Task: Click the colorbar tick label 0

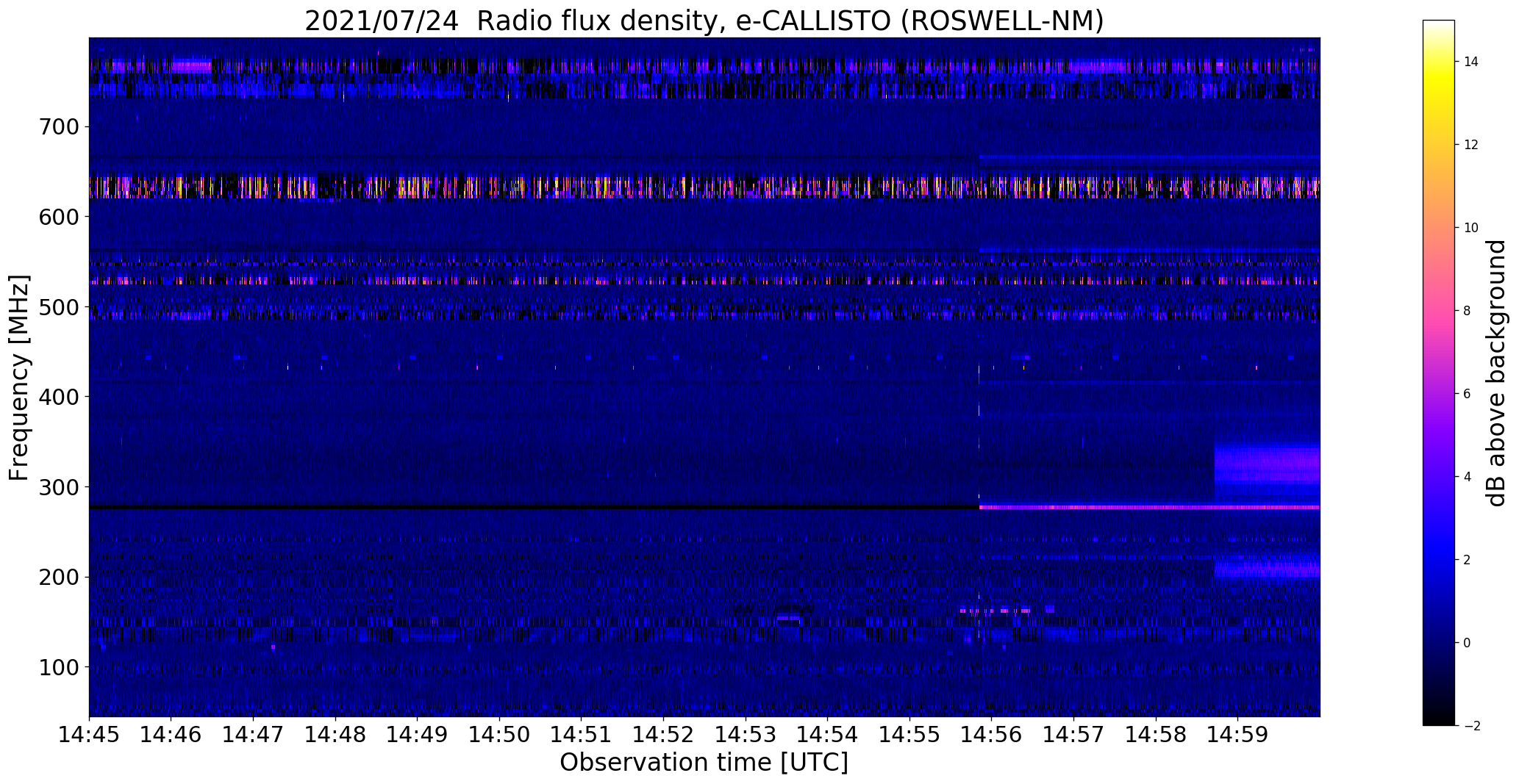Action: [1468, 643]
